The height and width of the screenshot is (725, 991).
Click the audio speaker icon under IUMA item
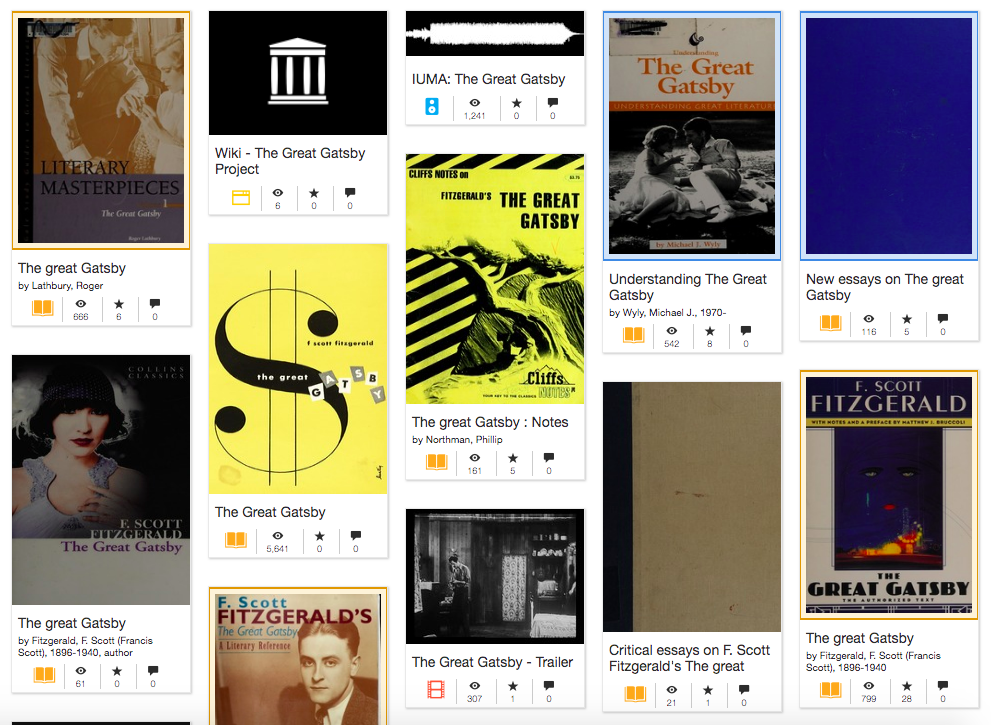coord(432,106)
